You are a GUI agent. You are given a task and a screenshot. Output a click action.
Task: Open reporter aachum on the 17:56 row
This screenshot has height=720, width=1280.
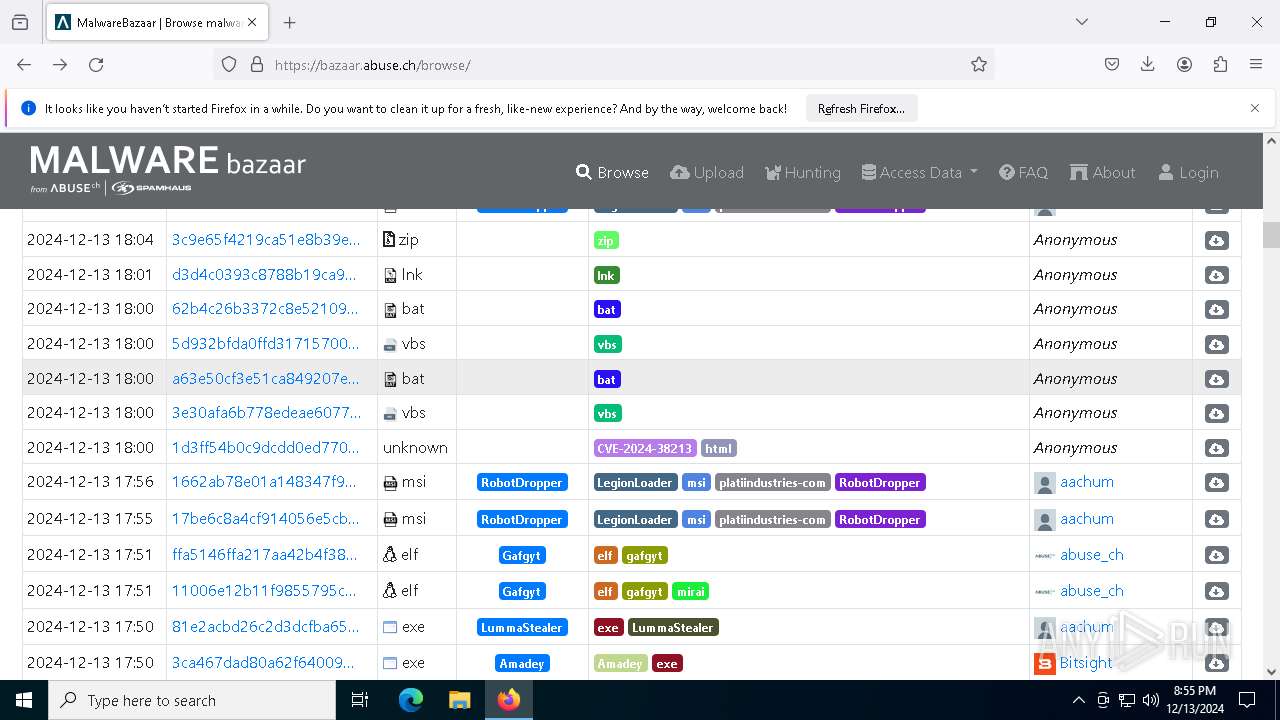click(x=1087, y=482)
